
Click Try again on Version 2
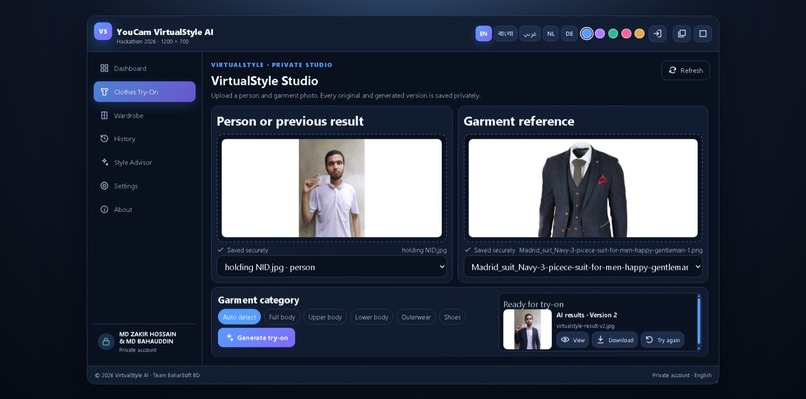click(x=662, y=340)
